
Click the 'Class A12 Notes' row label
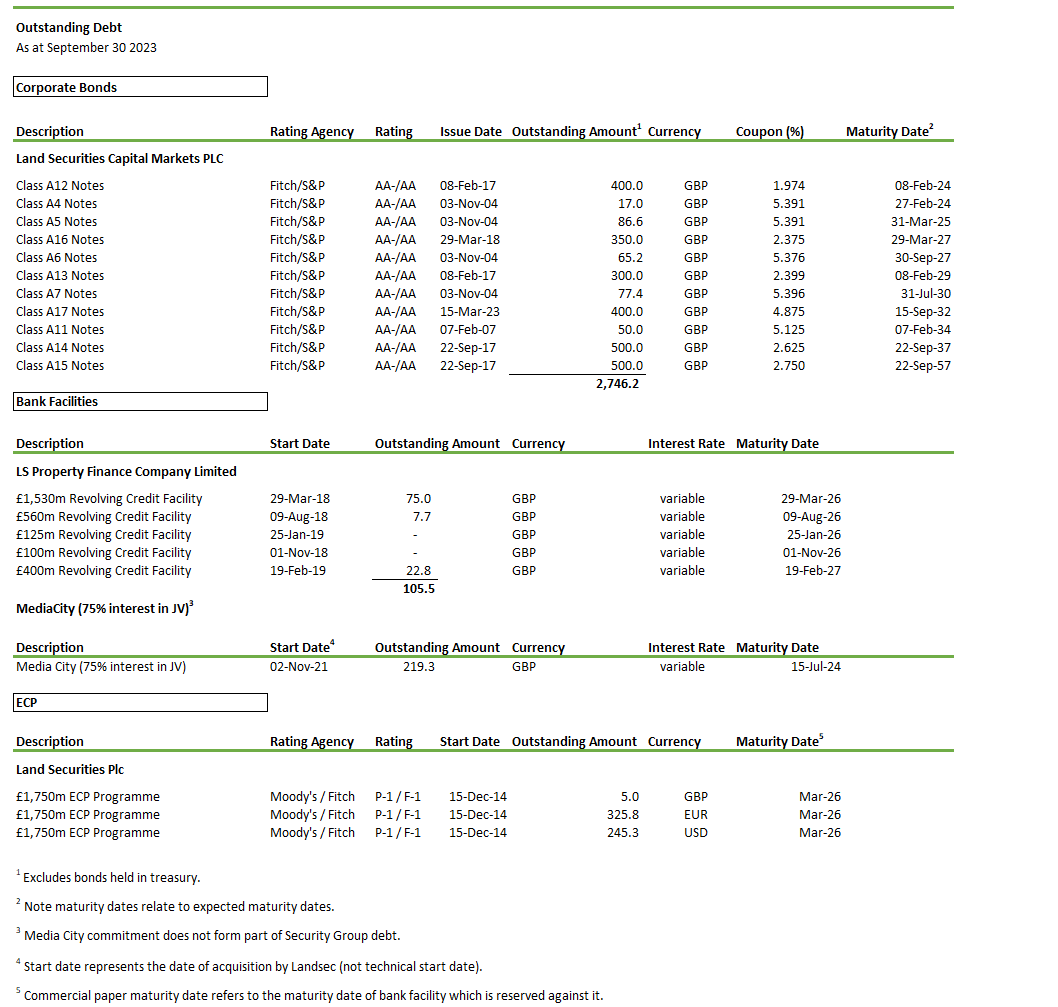point(60,186)
